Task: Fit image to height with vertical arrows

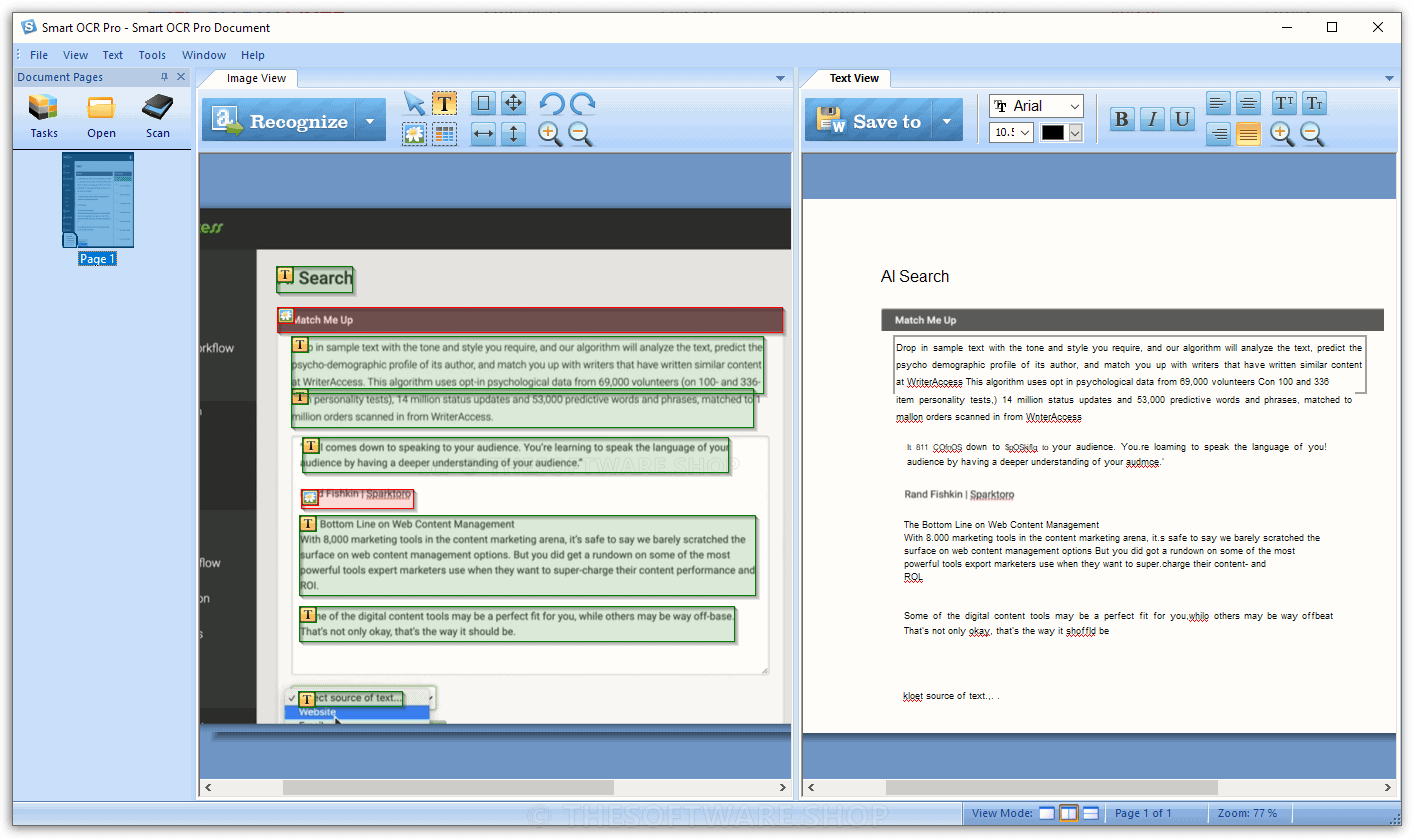Action: (x=513, y=134)
